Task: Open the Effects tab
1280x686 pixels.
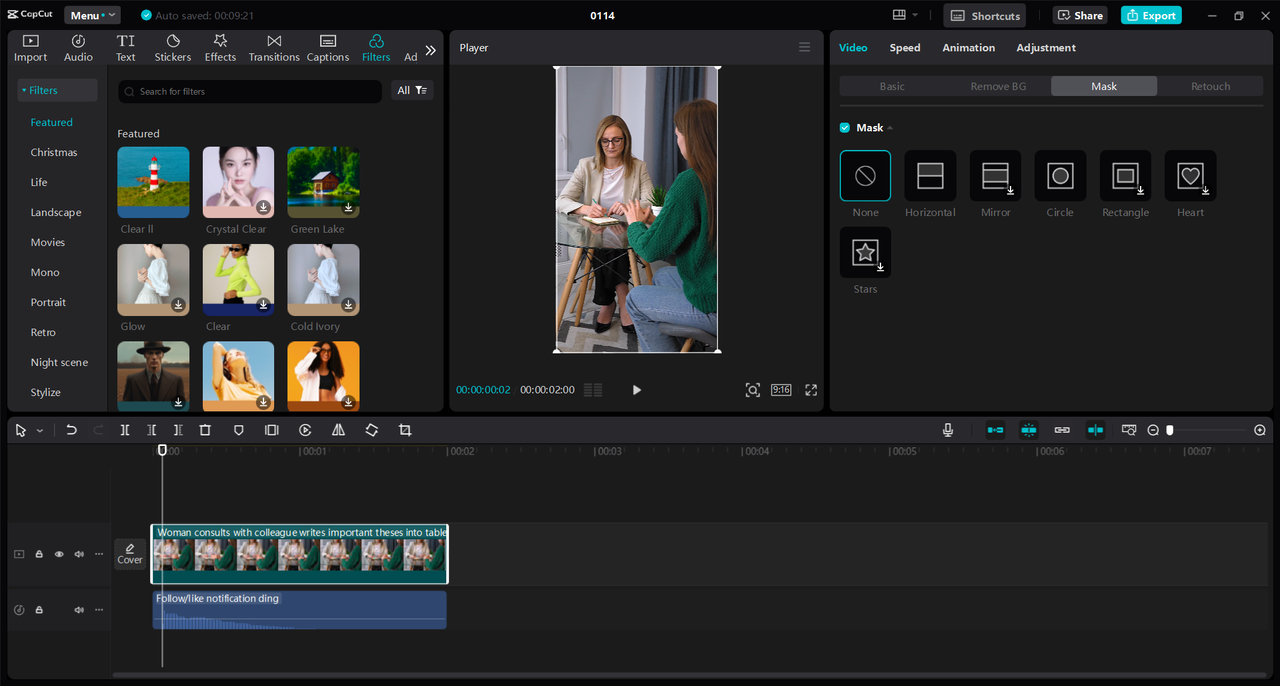Action: click(220, 48)
